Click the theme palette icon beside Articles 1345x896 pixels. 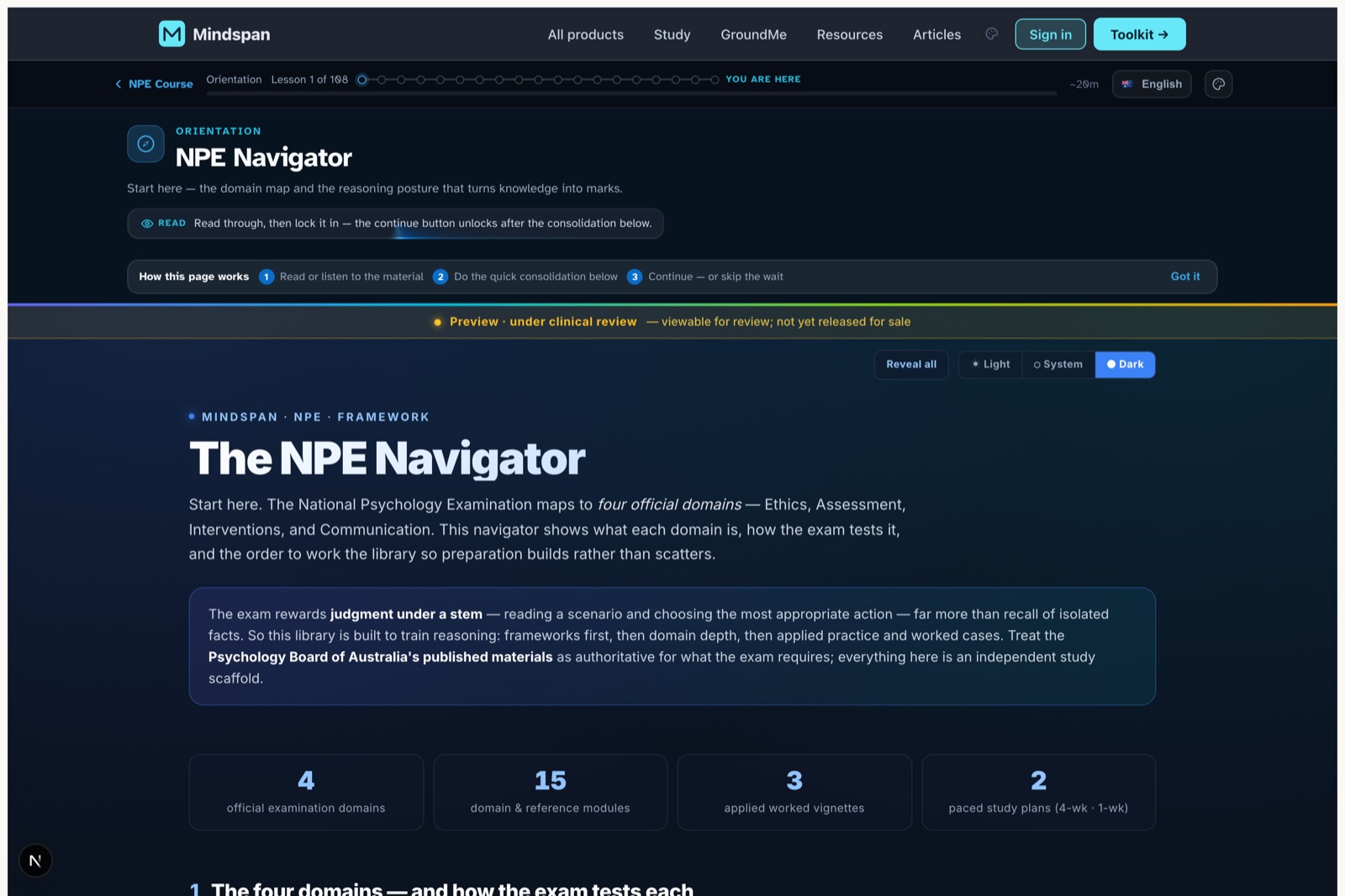coord(992,34)
